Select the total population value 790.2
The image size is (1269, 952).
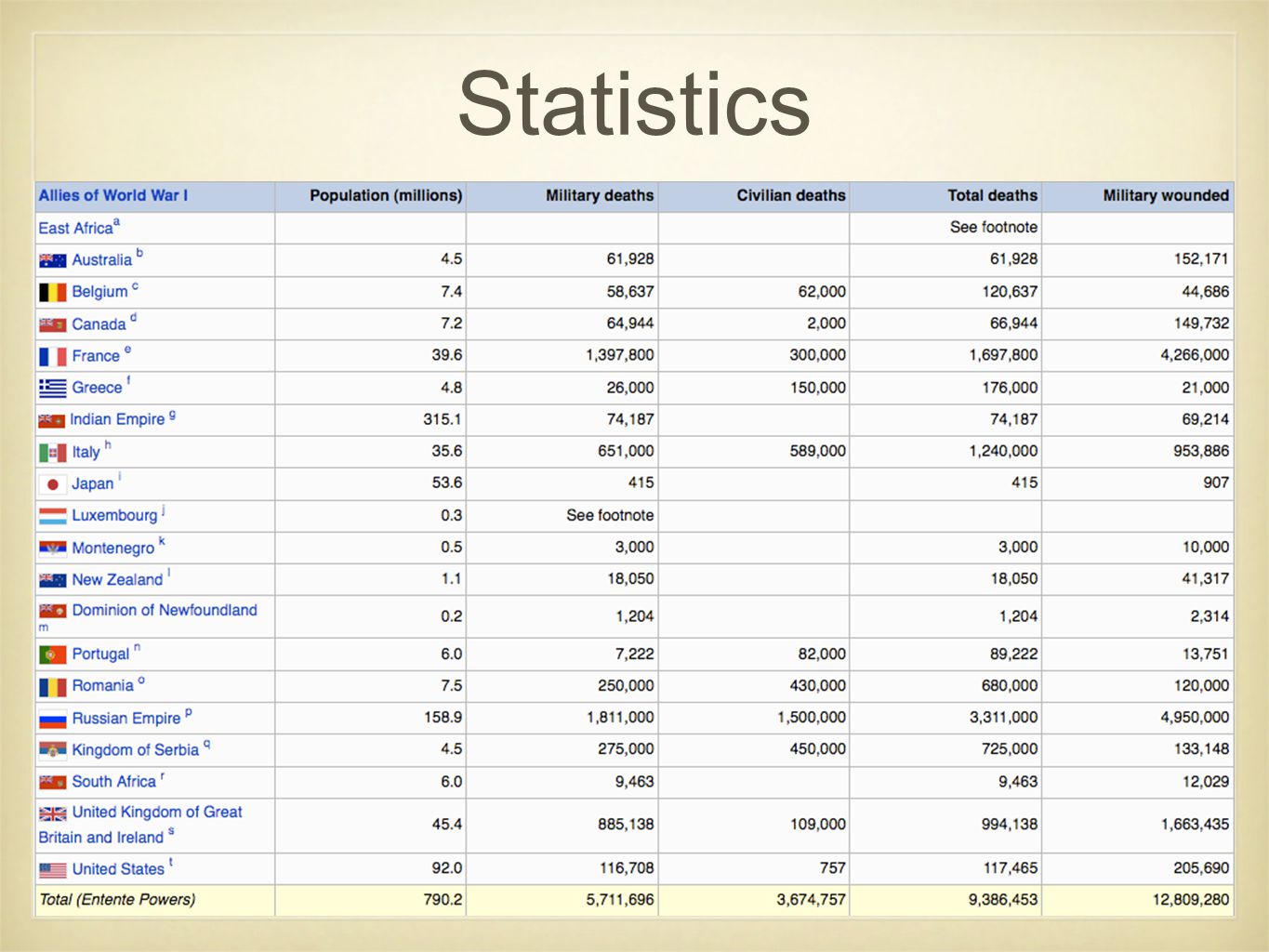443,900
